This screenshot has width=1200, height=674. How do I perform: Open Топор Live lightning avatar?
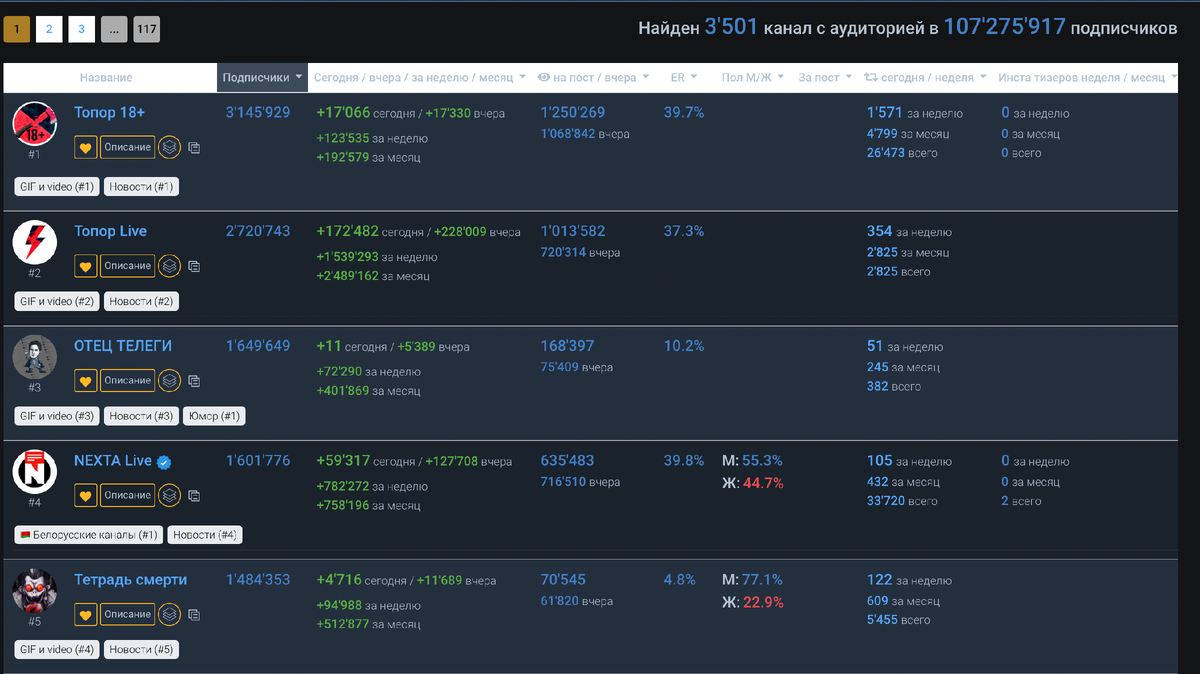(x=34, y=242)
